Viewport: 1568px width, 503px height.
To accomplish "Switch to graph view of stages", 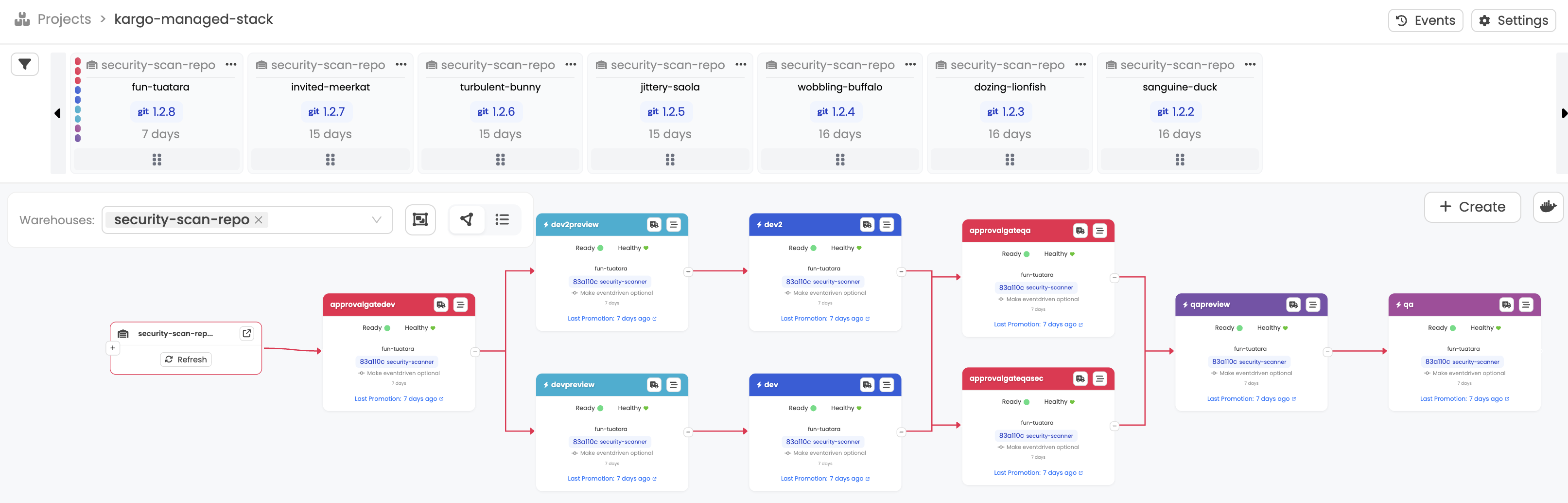I will pyautogui.click(x=467, y=220).
